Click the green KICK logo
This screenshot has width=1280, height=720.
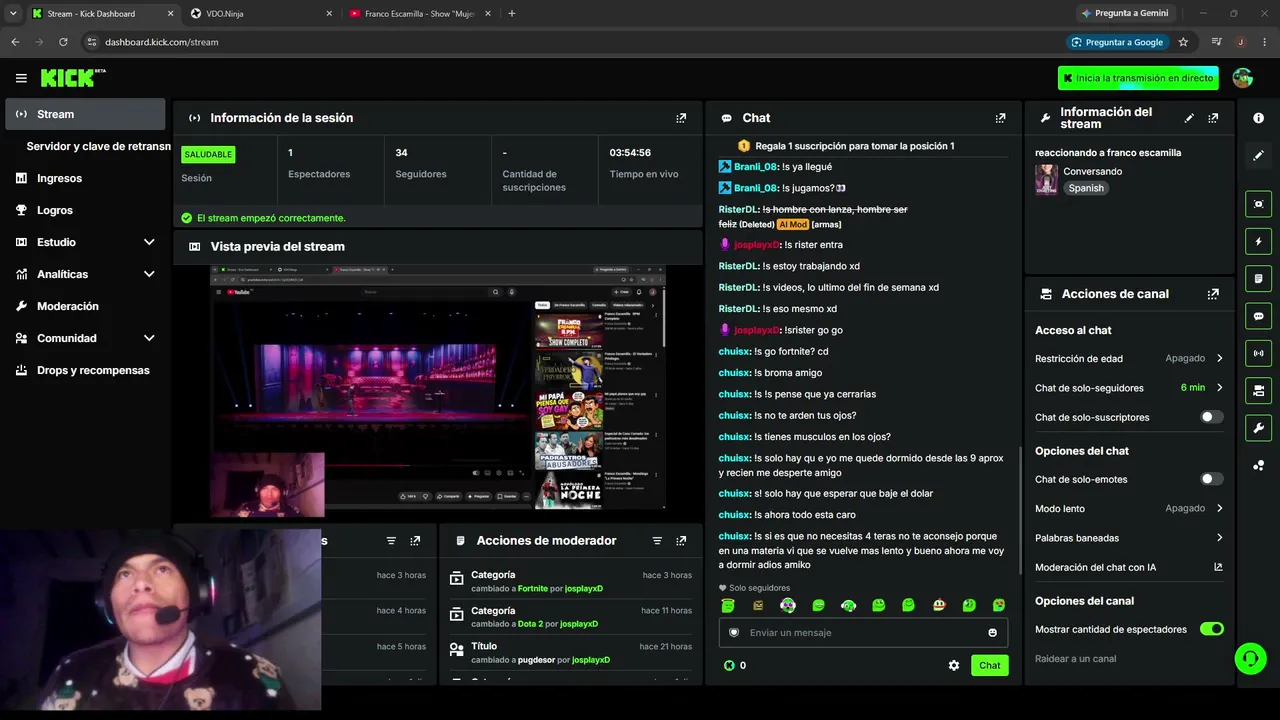click(72, 78)
